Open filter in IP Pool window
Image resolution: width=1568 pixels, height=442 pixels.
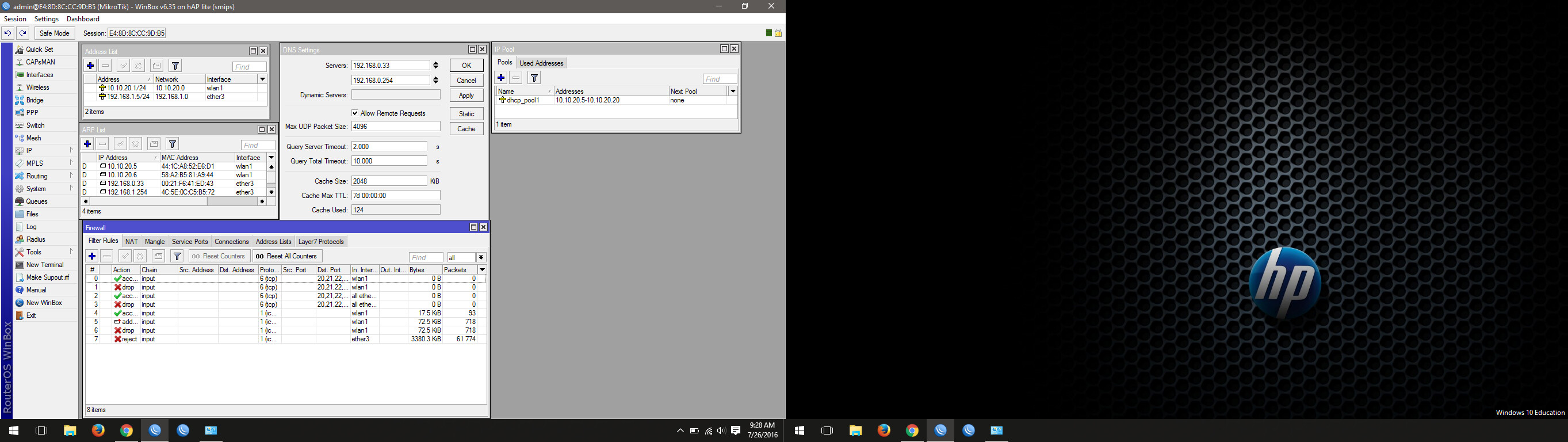pyautogui.click(x=534, y=78)
